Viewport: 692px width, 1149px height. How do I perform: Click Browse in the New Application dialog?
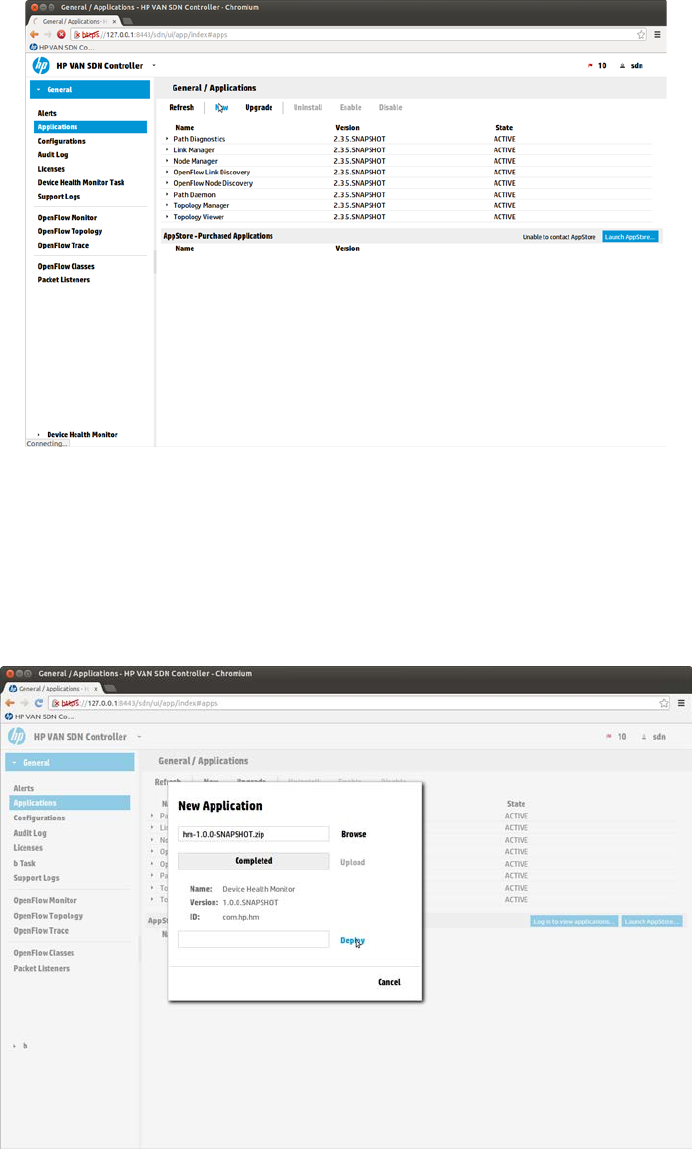point(353,834)
